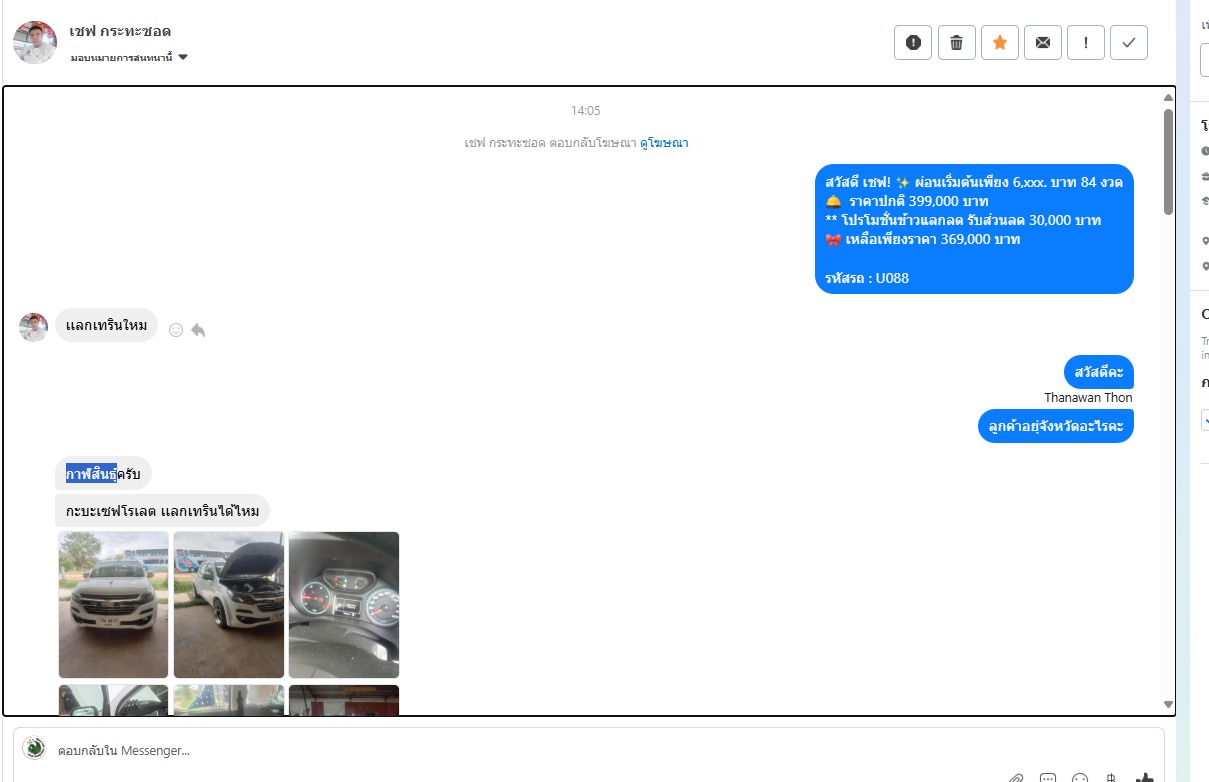Open the ดูโฆษณา ad link

coord(664,143)
